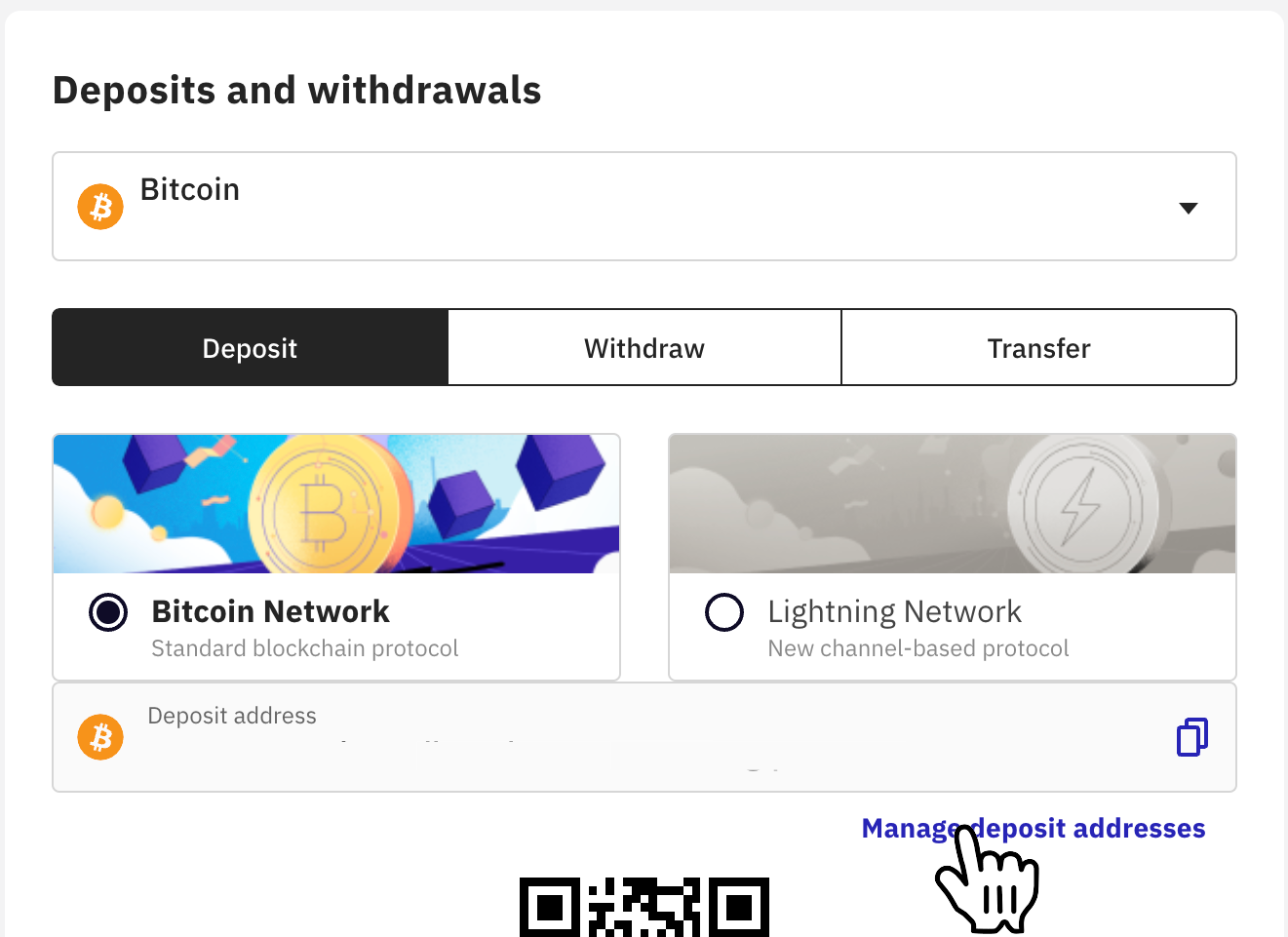Click the golden Bitcoin coin illustration
1288x937 pixels.
322,503
